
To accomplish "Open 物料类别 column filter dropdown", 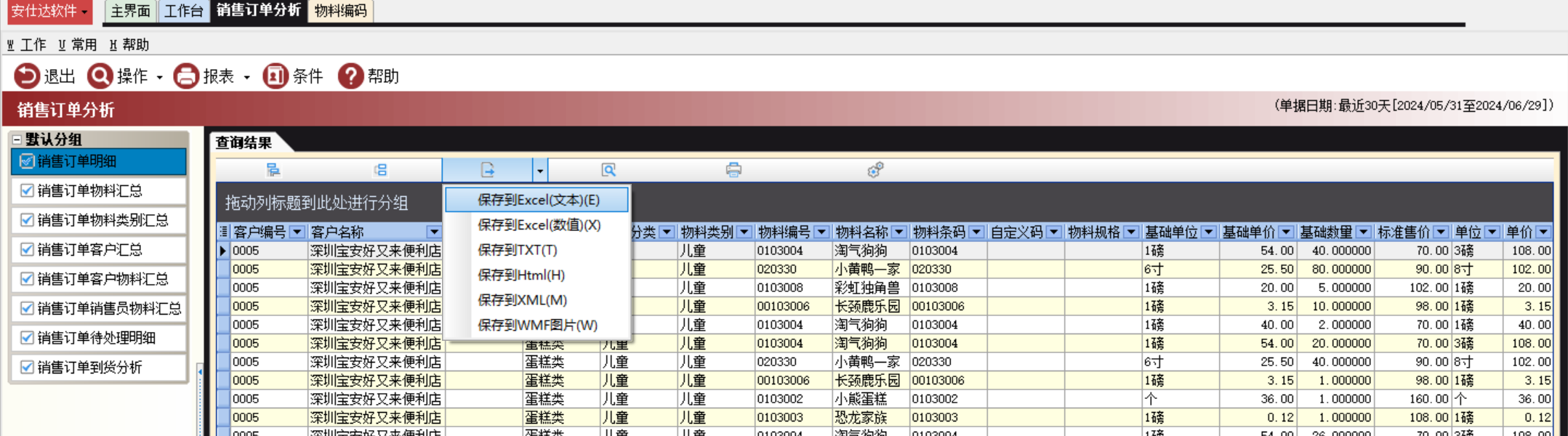I will point(744,232).
